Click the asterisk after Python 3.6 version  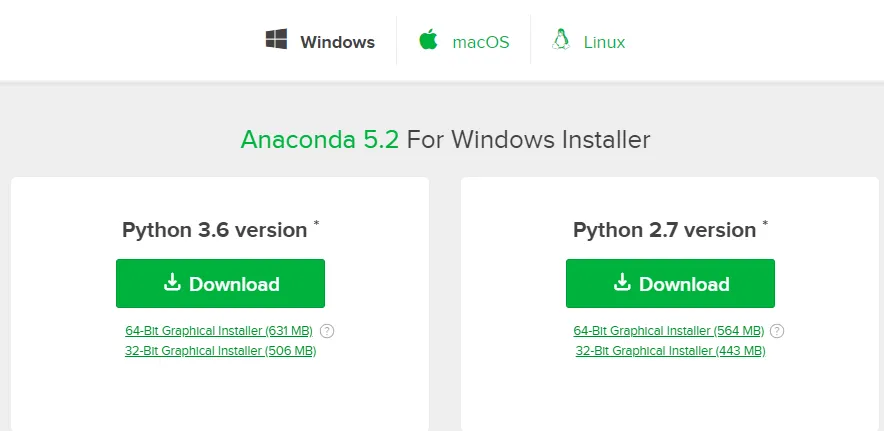coord(316,223)
